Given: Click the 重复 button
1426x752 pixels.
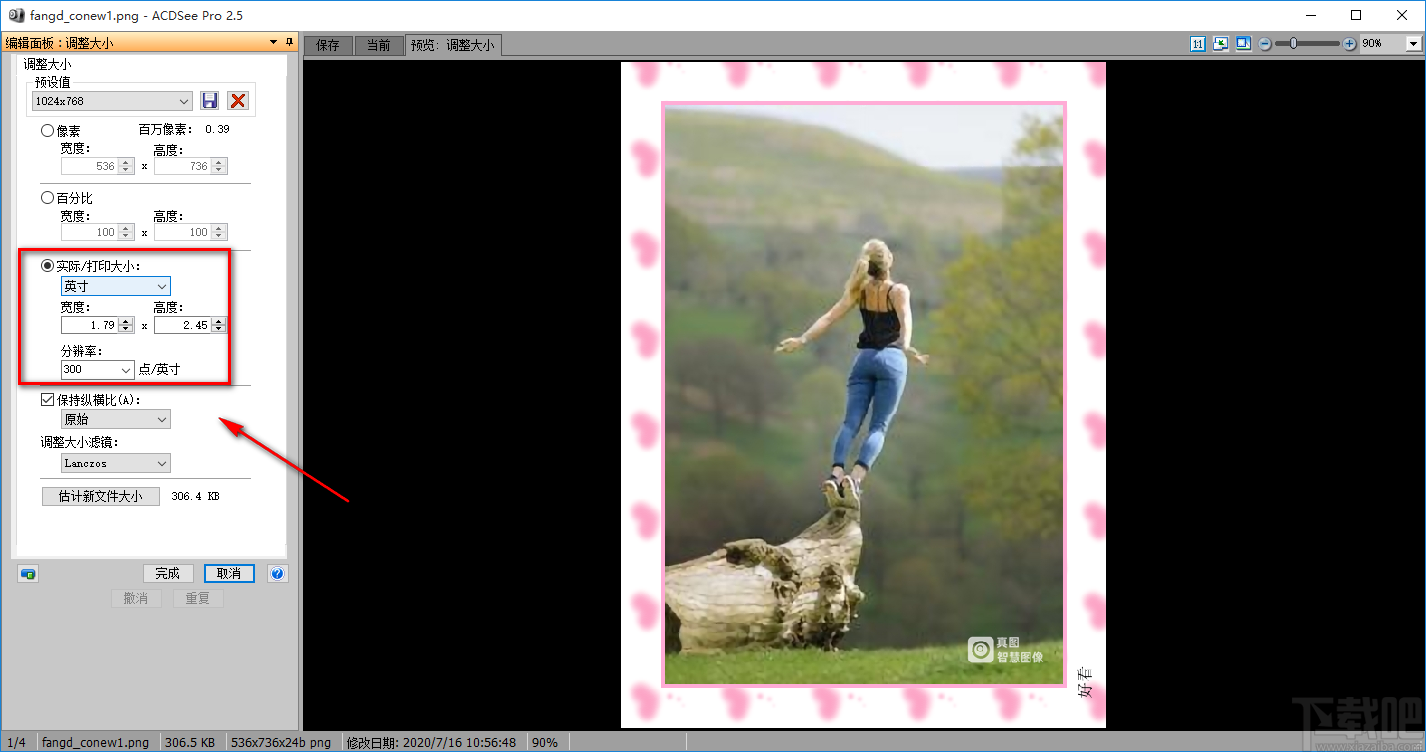Looking at the screenshot, I should [x=198, y=599].
